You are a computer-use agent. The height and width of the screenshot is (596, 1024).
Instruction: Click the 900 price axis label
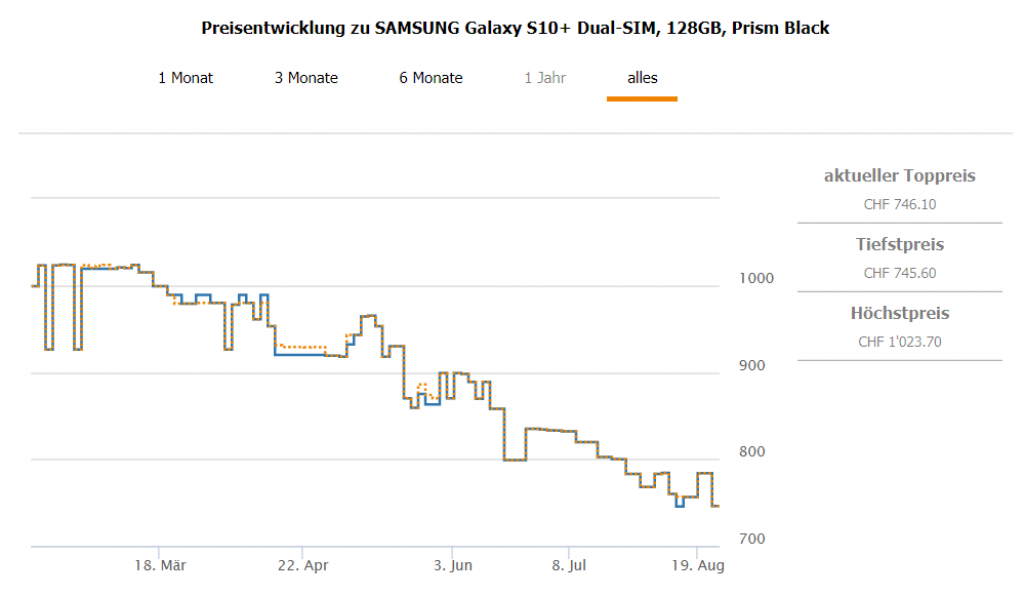tap(750, 366)
